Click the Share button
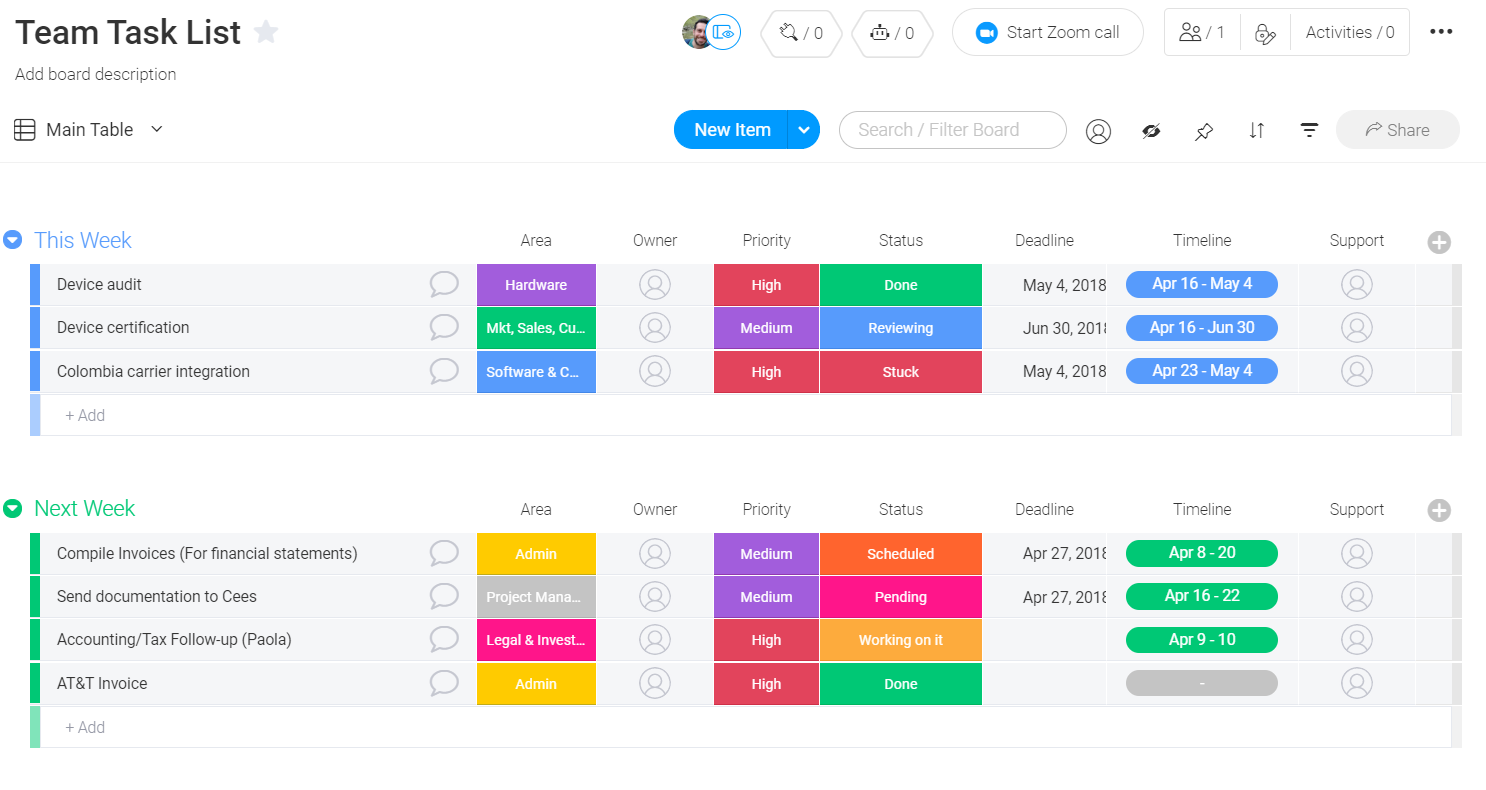This screenshot has height=790, width=1486. click(x=1397, y=130)
